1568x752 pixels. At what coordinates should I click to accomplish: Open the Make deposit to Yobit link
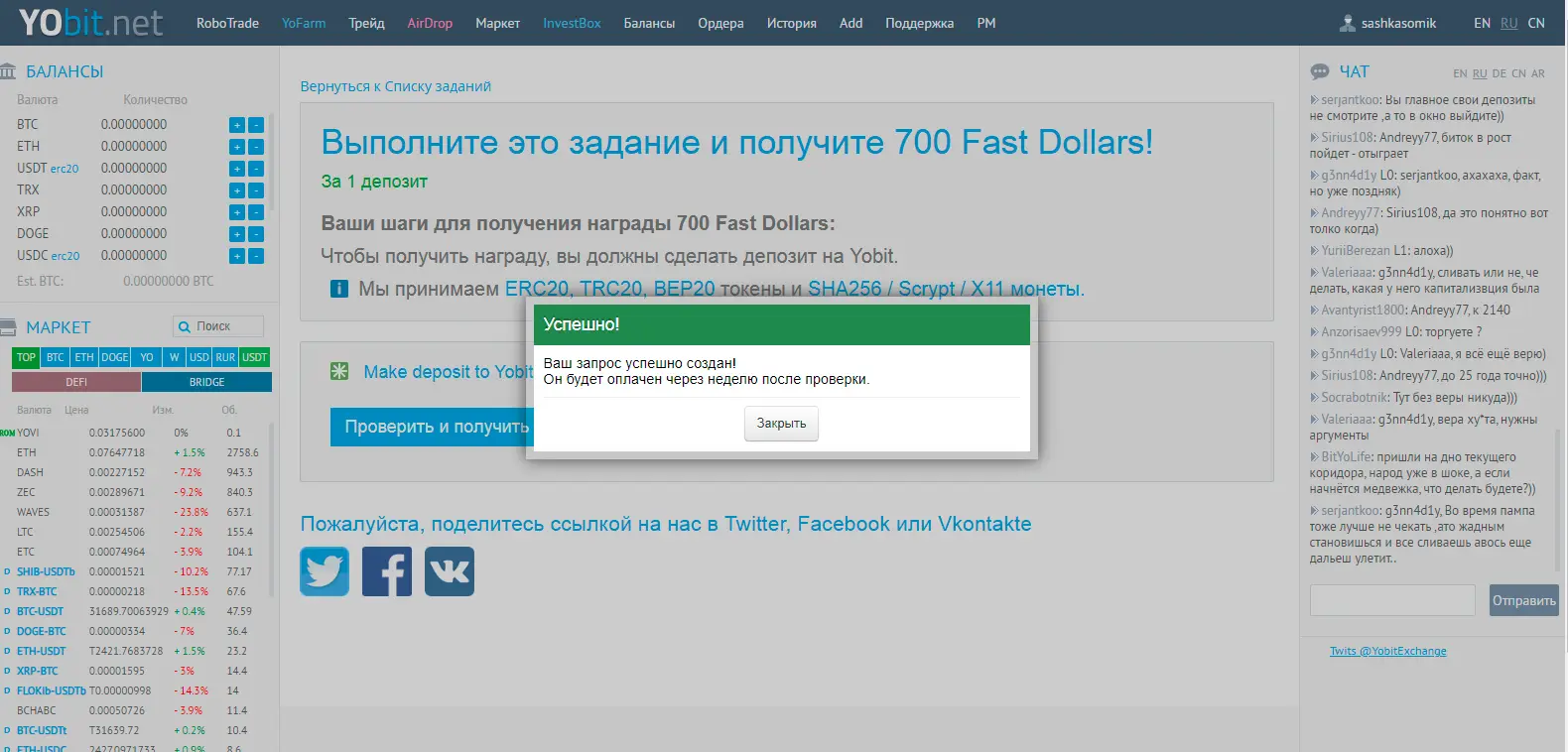[449, 372]
